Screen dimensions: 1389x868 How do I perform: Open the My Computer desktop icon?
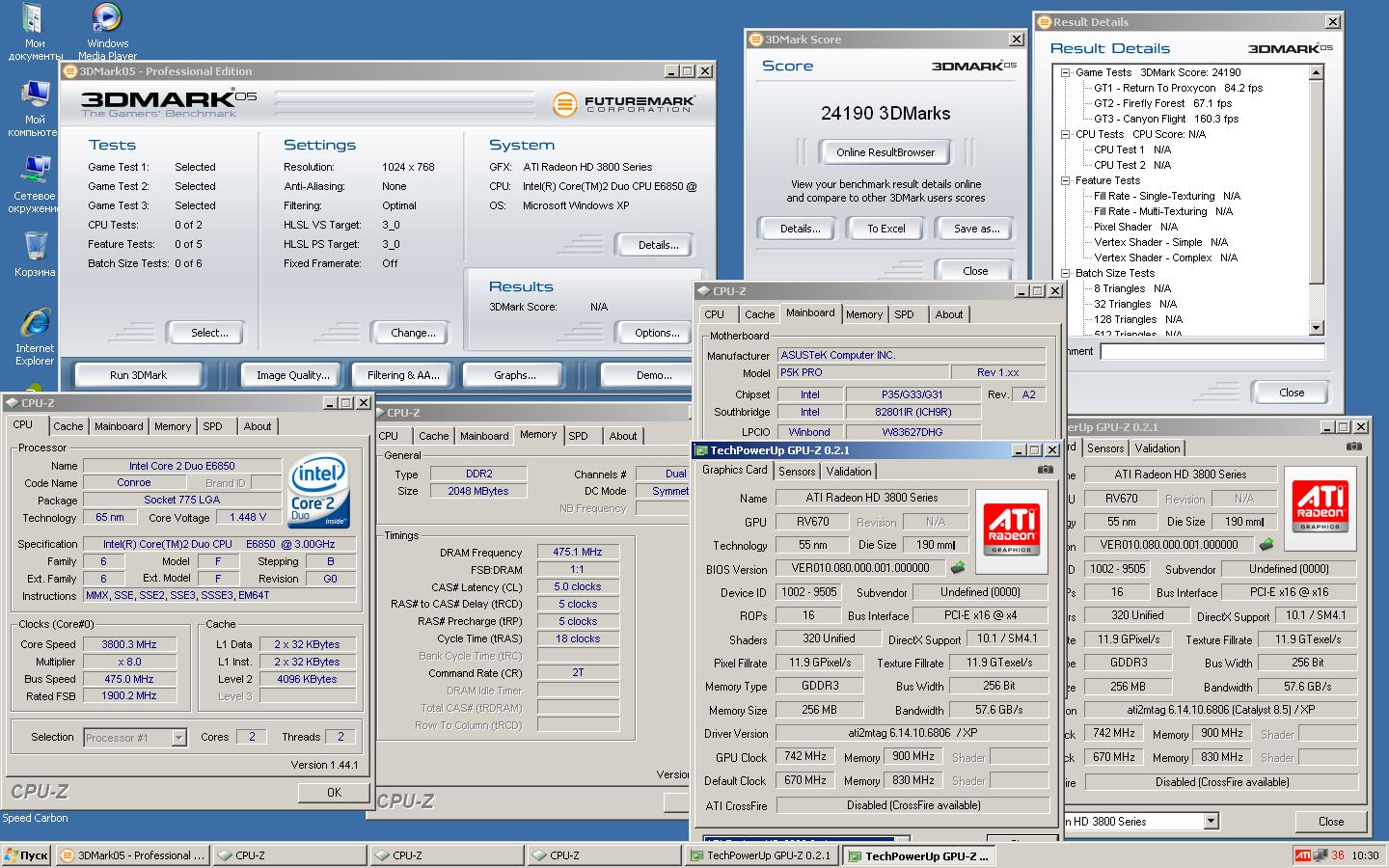[34, 108]
